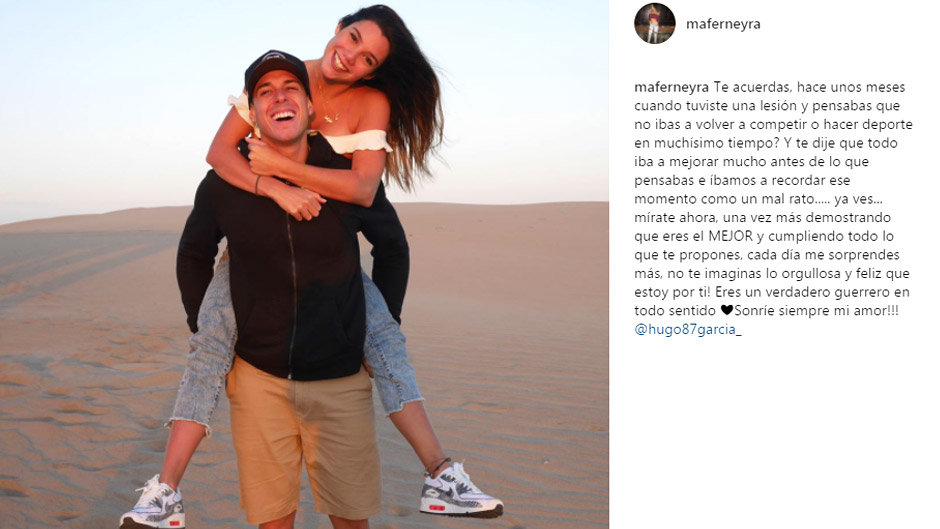This screenshot has height=529, width=940.
Task: Open maferneyra username beside the avatar
Action: [723, 24]
